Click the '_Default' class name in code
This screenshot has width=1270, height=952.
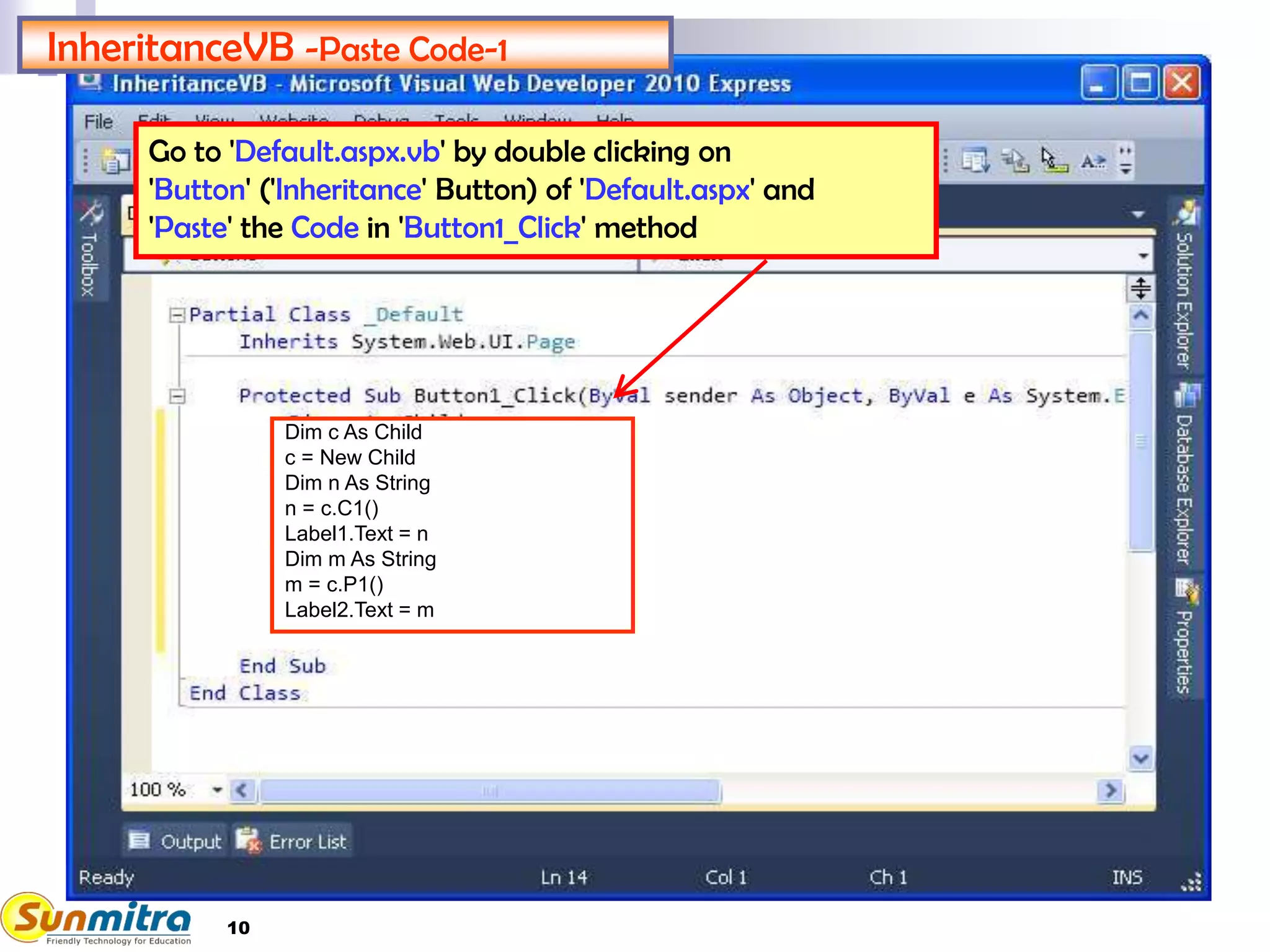point(414,315)
